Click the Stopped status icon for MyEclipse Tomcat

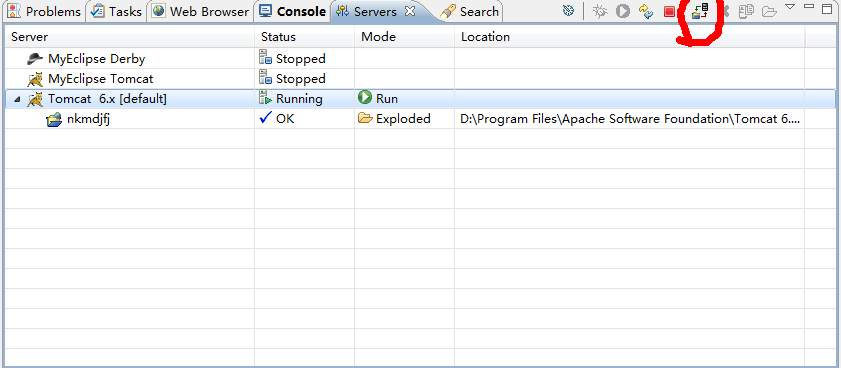[x=265, y=78]
